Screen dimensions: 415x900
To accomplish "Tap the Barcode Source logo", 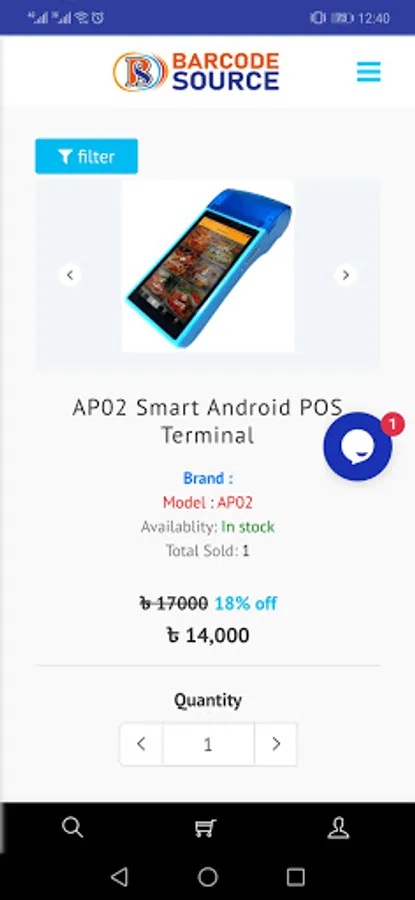I will tap(196, 72).
